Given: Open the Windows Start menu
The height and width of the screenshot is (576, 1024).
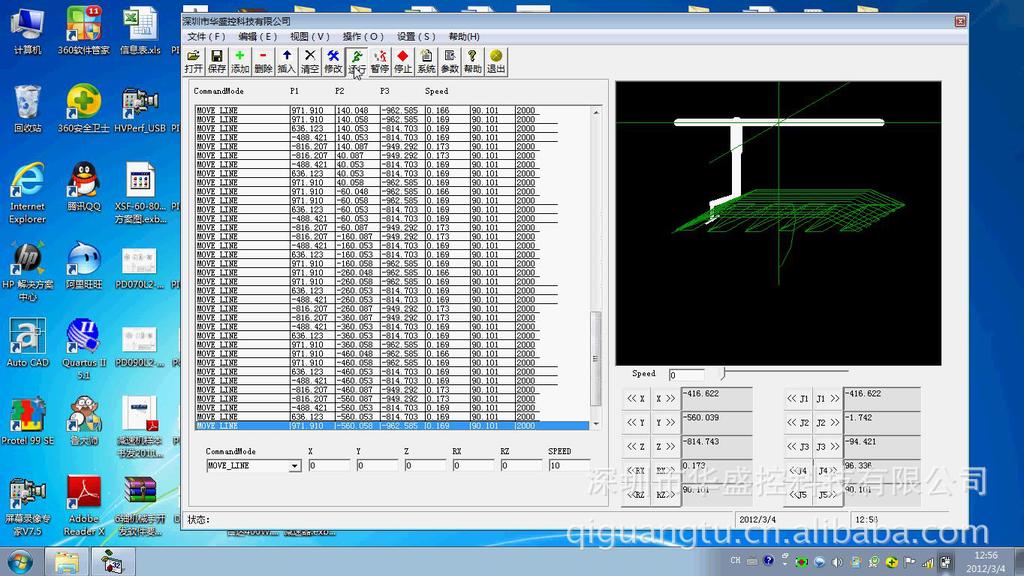Looking at the screenshot, I should pyautogui.click(x=19, y=562).
